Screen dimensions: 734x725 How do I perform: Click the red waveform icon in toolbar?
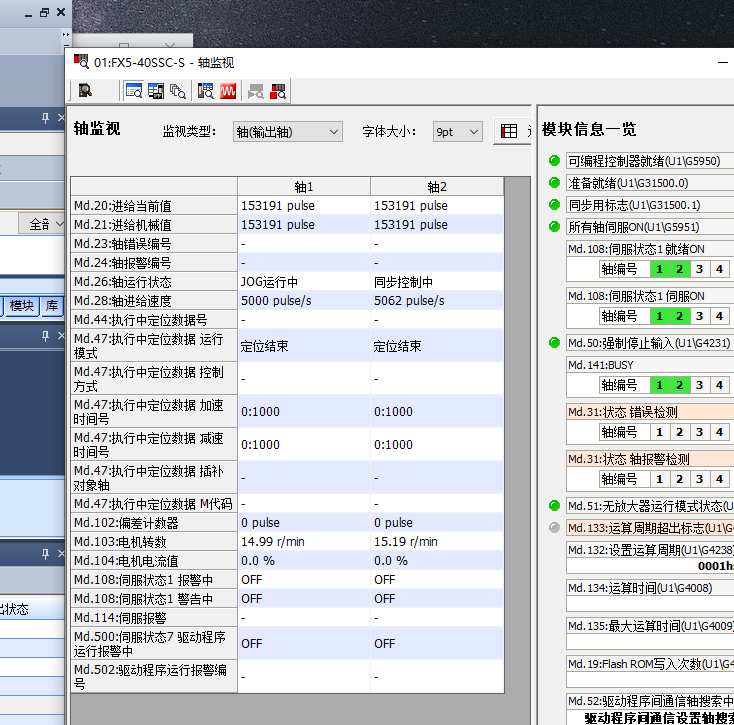click(228, 91)
